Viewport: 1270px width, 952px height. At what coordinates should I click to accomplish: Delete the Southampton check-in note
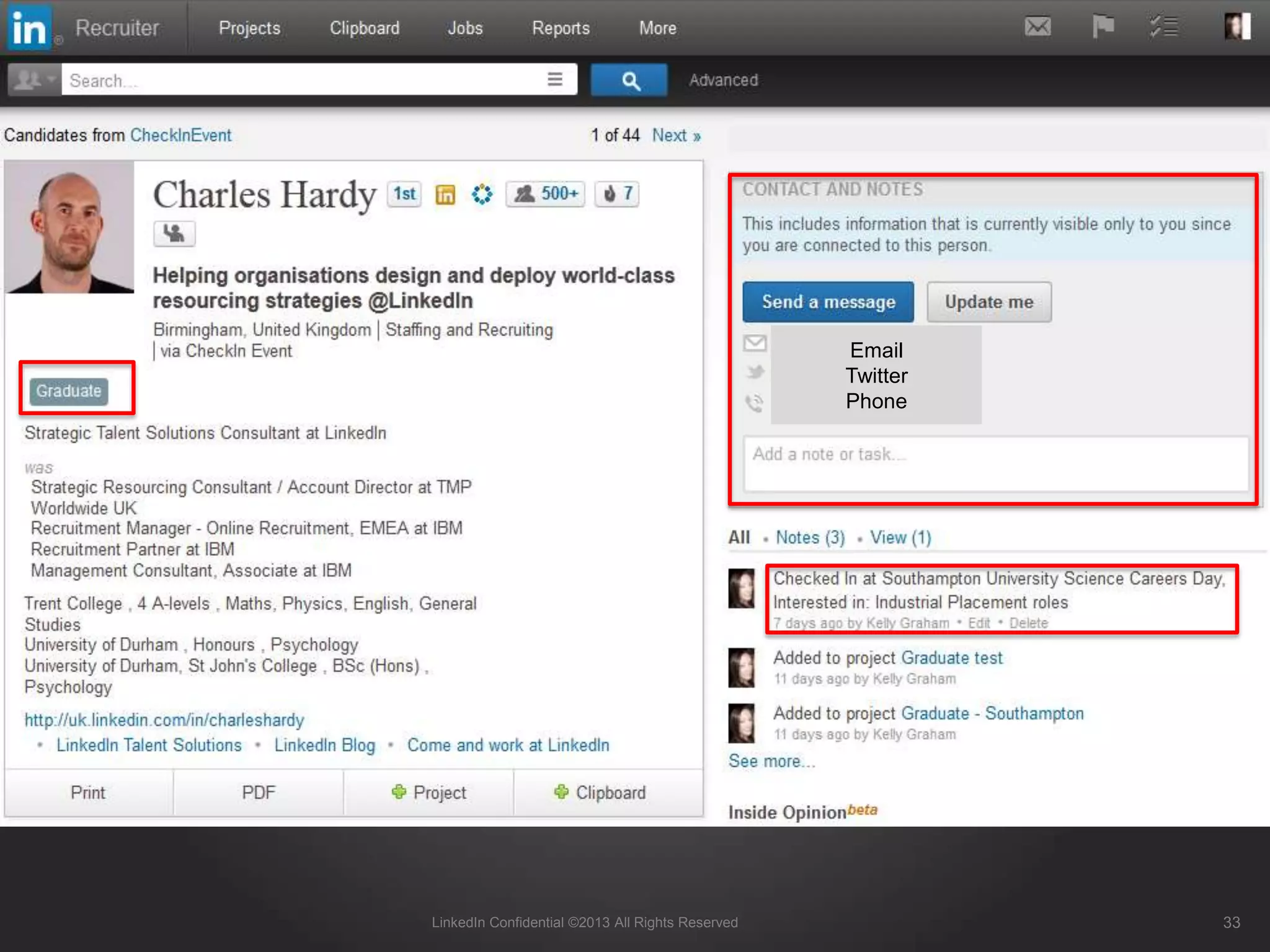pos(1029,623)
